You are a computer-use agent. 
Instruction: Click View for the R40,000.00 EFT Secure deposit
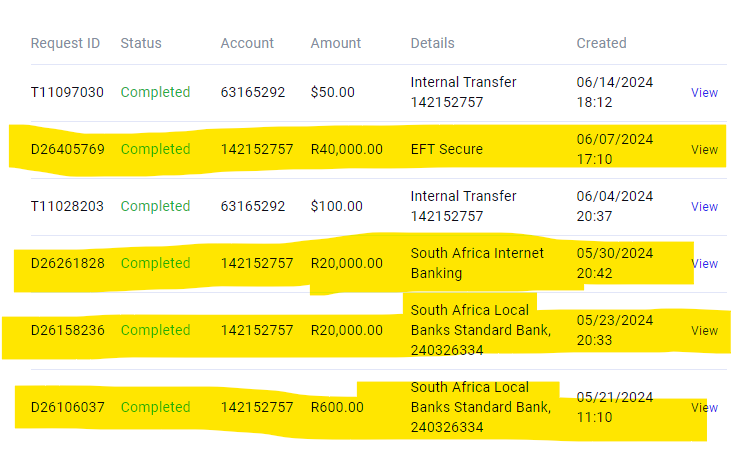(704, 149)
